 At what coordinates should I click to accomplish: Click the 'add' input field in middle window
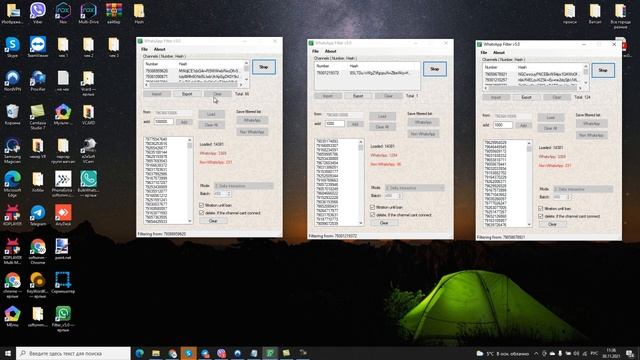[335, 124]
